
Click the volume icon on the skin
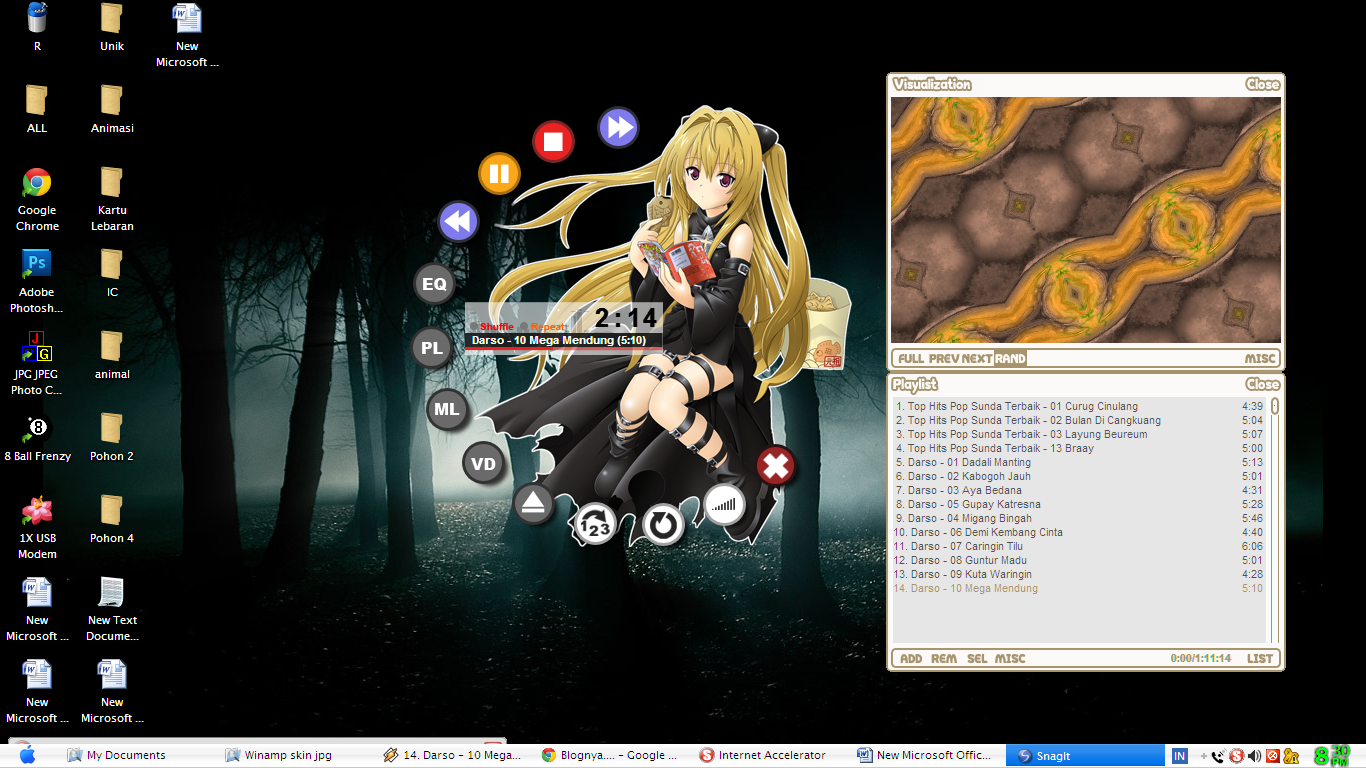pyautogui.click(x=725, y=505)
